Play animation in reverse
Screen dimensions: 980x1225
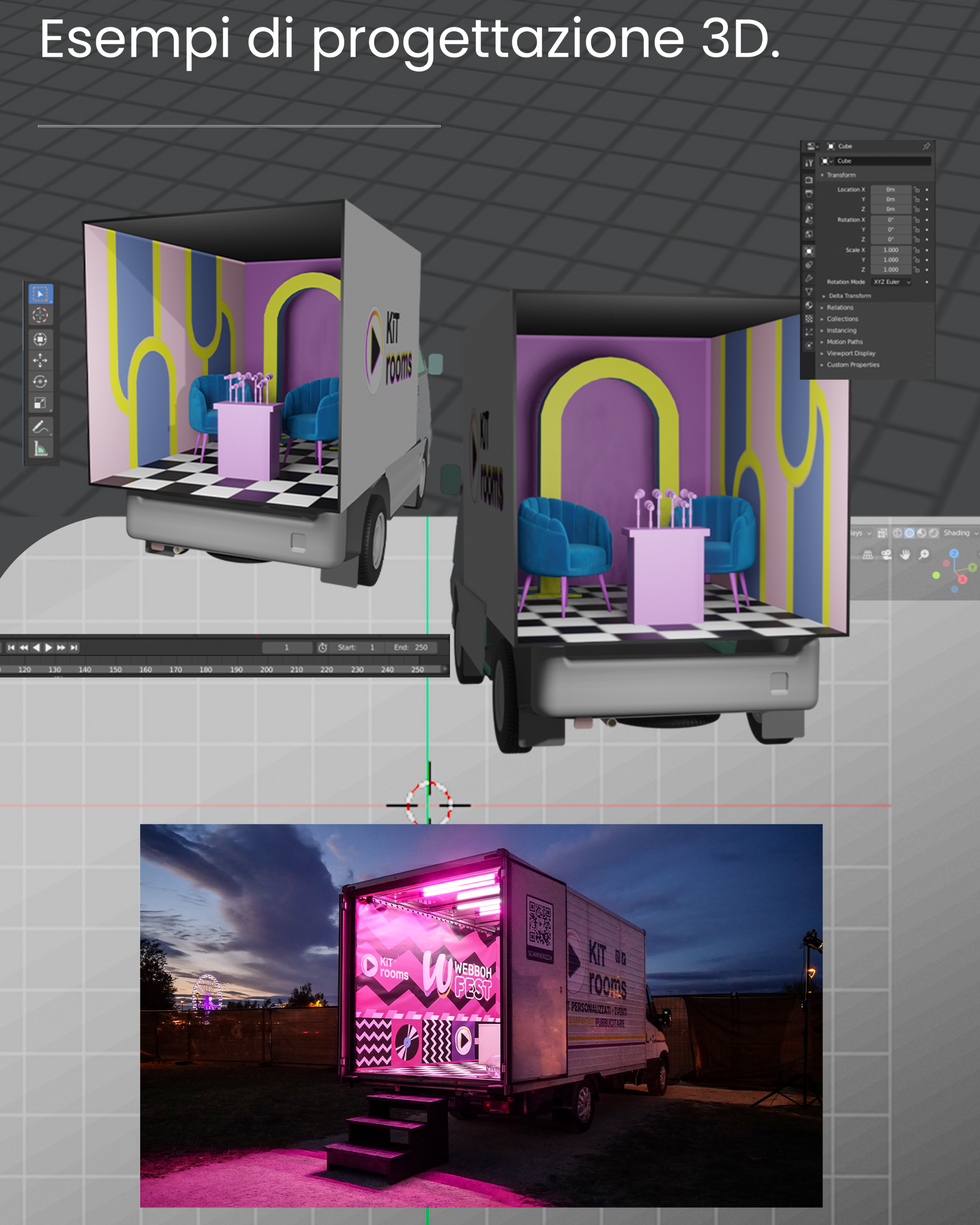36,647
